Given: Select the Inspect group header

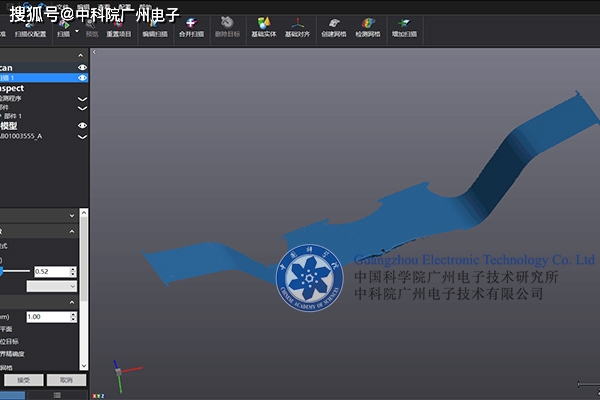Looking at the screenshot, I should [x=12, y=88].
